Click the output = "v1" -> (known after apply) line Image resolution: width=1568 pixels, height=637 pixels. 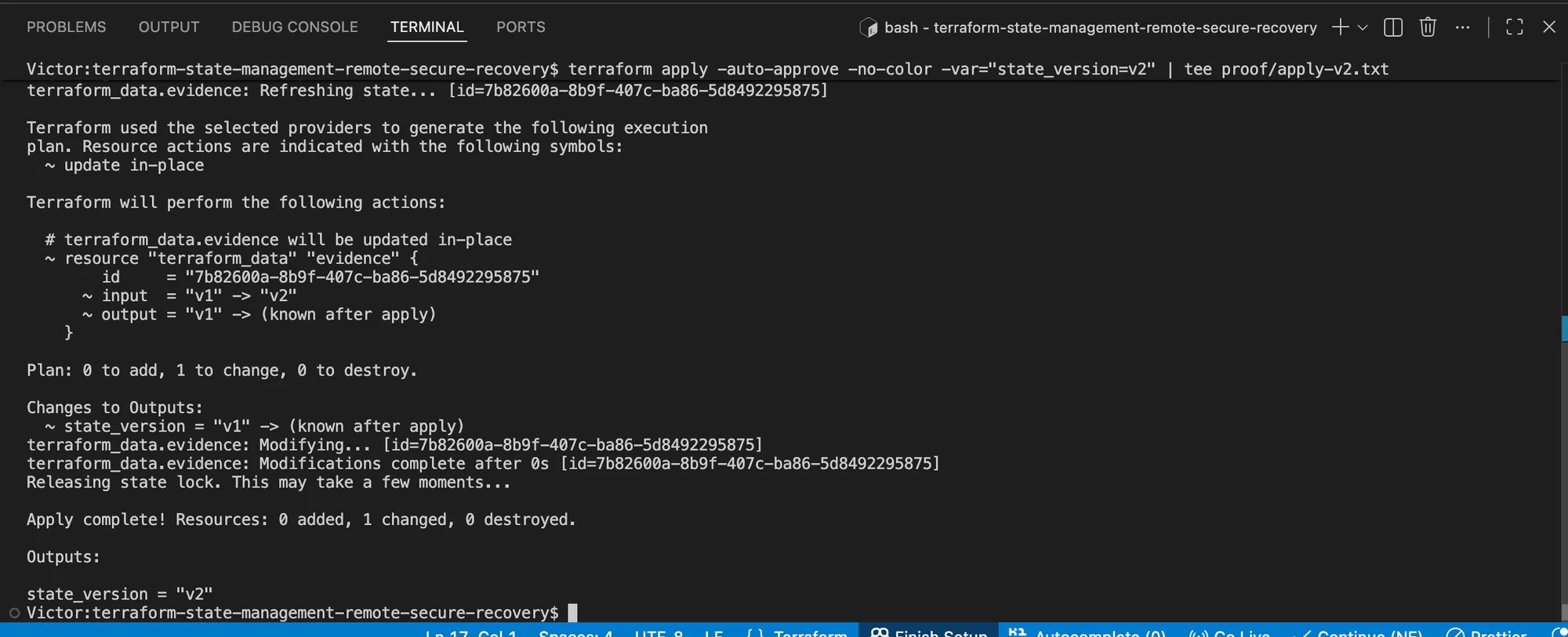coord(260,314)
